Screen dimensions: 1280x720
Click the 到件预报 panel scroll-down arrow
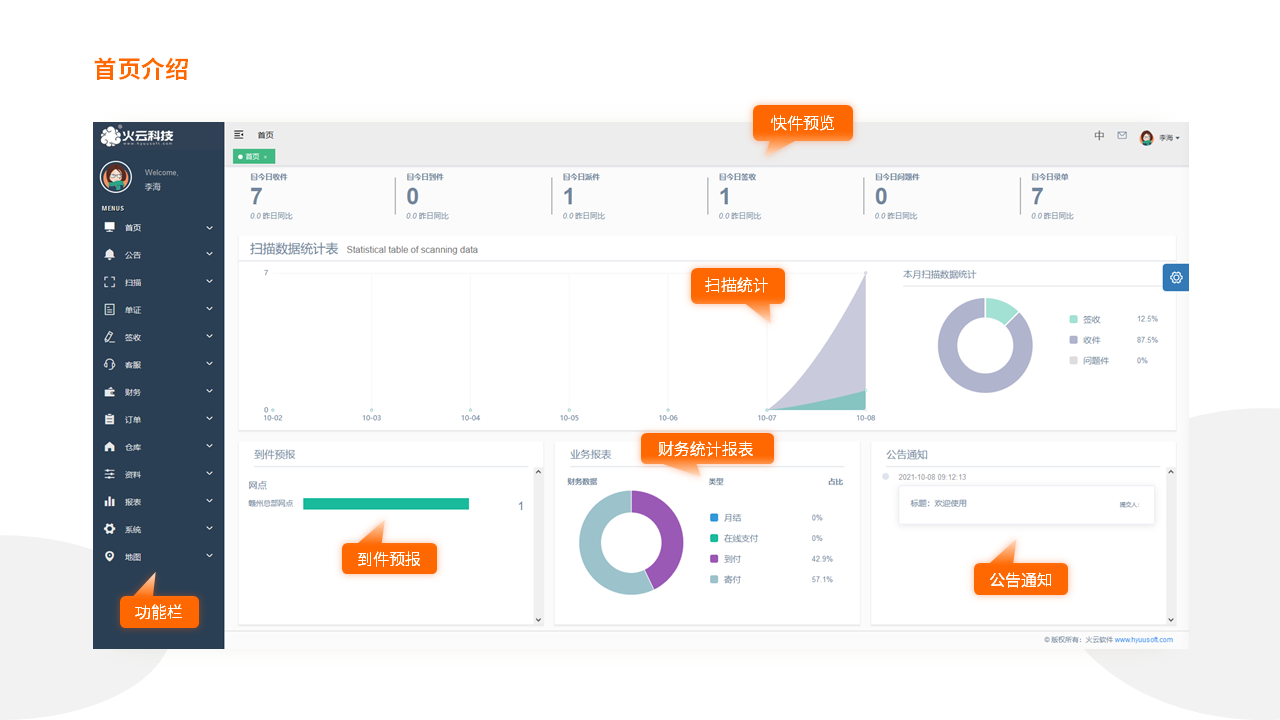pos(538,620)
